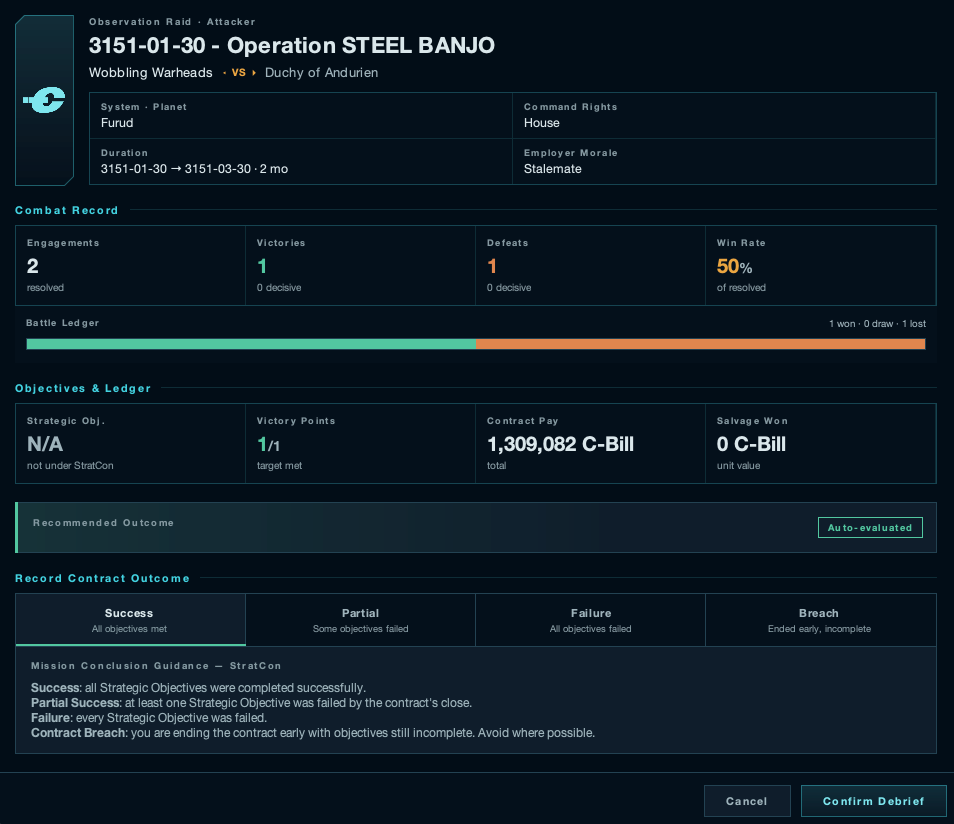The width and height of the screenshot is (954, 824).
Task: Click the orange lost segment of Battle Ledger bar
Action: click(700, 344)
